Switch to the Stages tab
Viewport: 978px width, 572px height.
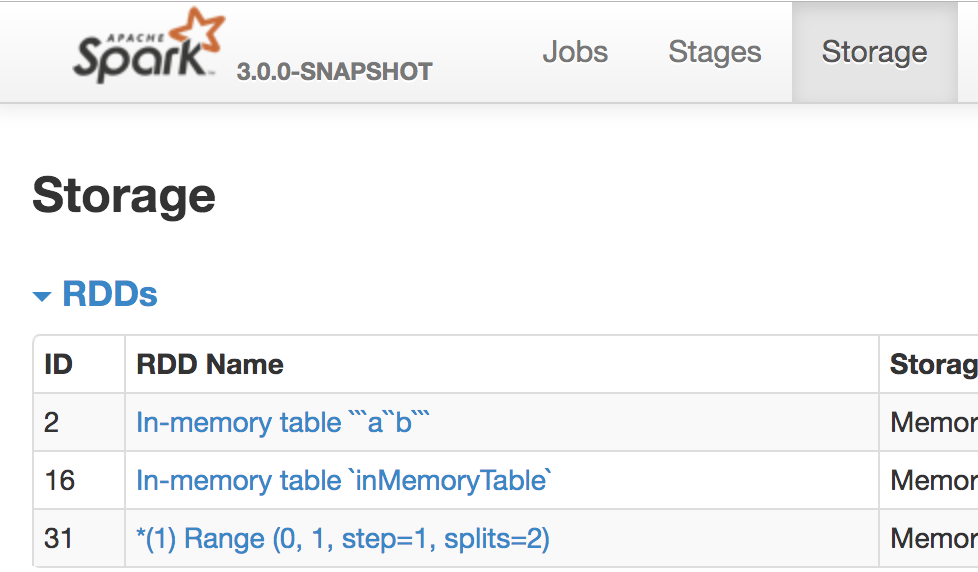[715, 52]
